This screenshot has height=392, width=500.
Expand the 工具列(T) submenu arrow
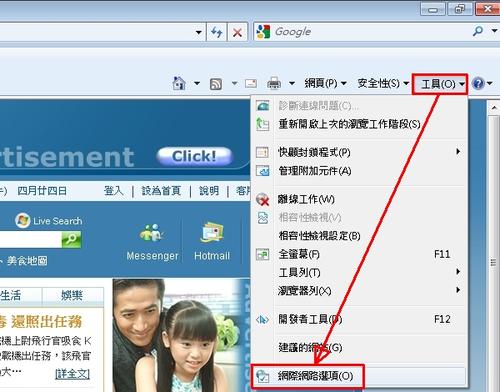(x=458, y=272)
